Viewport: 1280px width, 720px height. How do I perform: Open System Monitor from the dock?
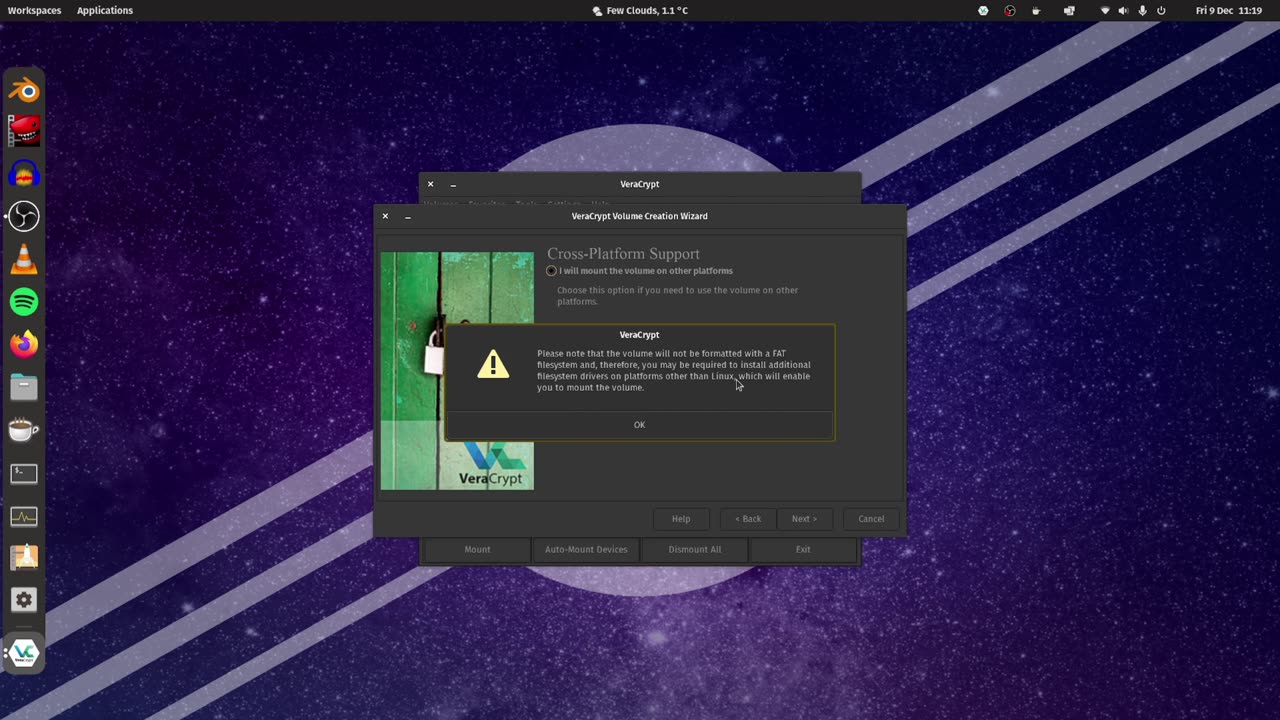pyautogui.click(x=24, y=516)
